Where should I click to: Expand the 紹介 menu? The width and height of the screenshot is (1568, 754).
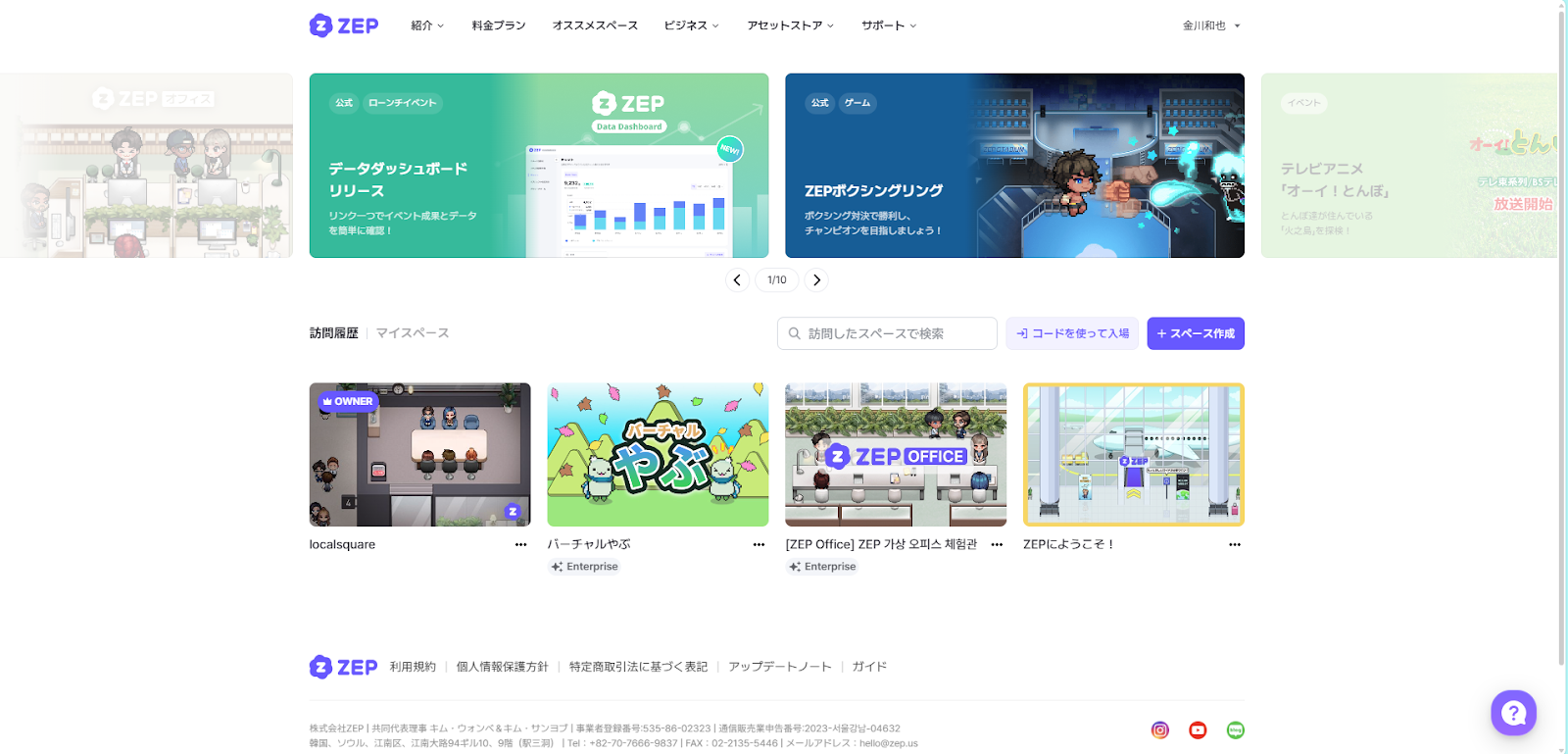[427, 25]
